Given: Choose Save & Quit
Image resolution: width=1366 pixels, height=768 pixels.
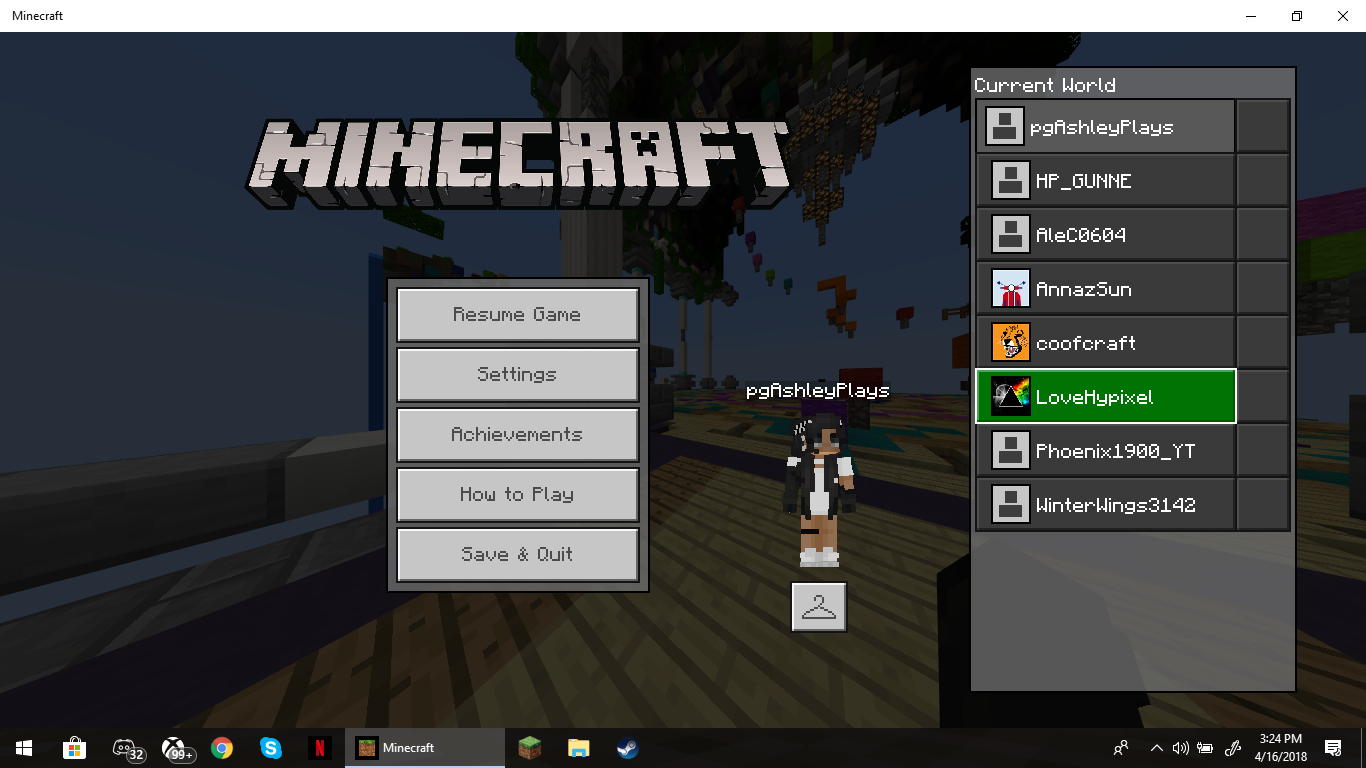Looking at the screenshot, I should (x=518, y=555).
